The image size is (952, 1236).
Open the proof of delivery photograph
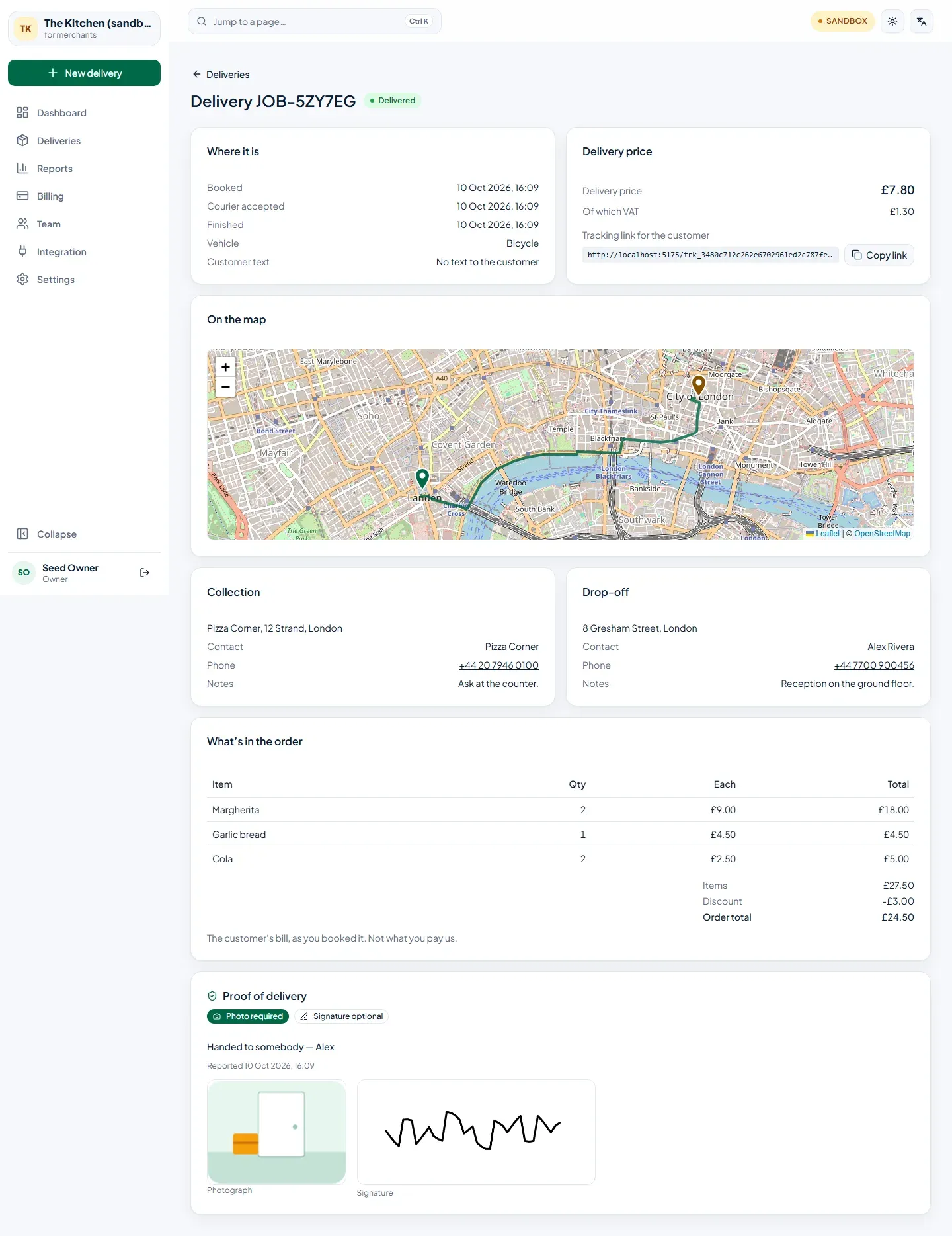click(276, 1132)
